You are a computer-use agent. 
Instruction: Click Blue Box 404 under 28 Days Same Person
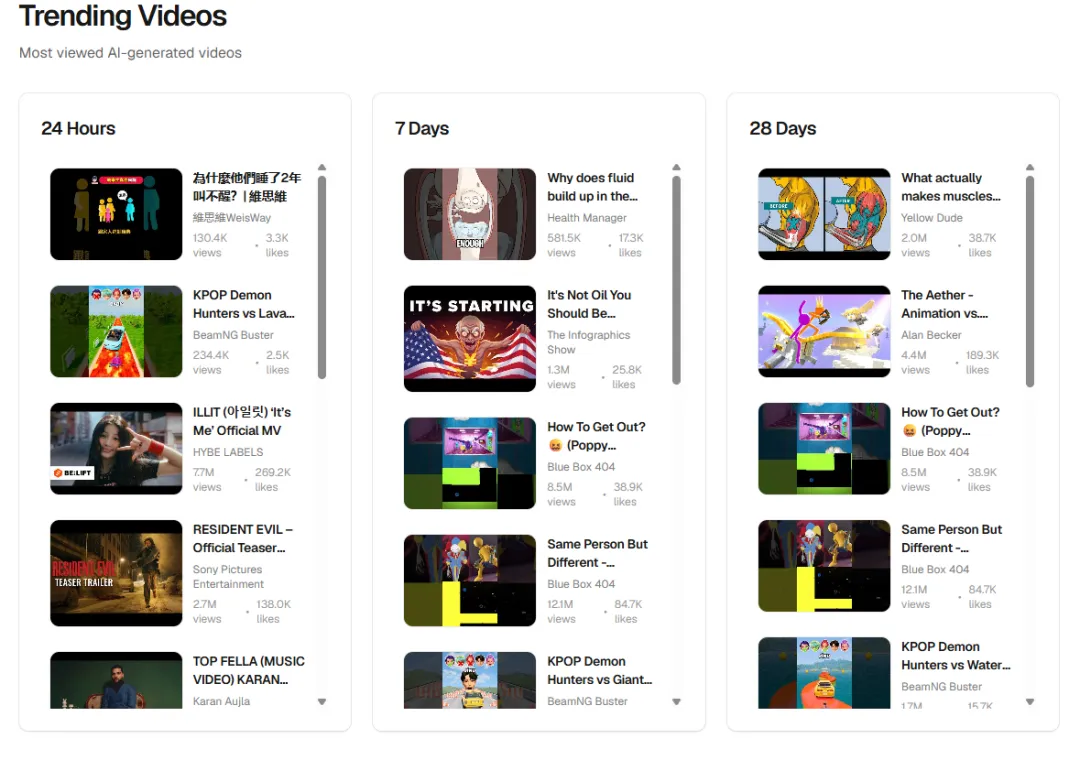point(935,569)
